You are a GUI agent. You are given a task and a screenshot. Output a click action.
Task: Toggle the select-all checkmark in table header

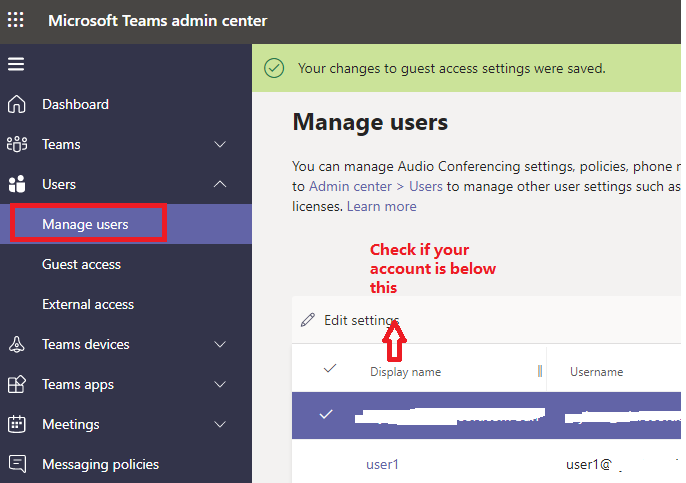click(x=330, y=368)
